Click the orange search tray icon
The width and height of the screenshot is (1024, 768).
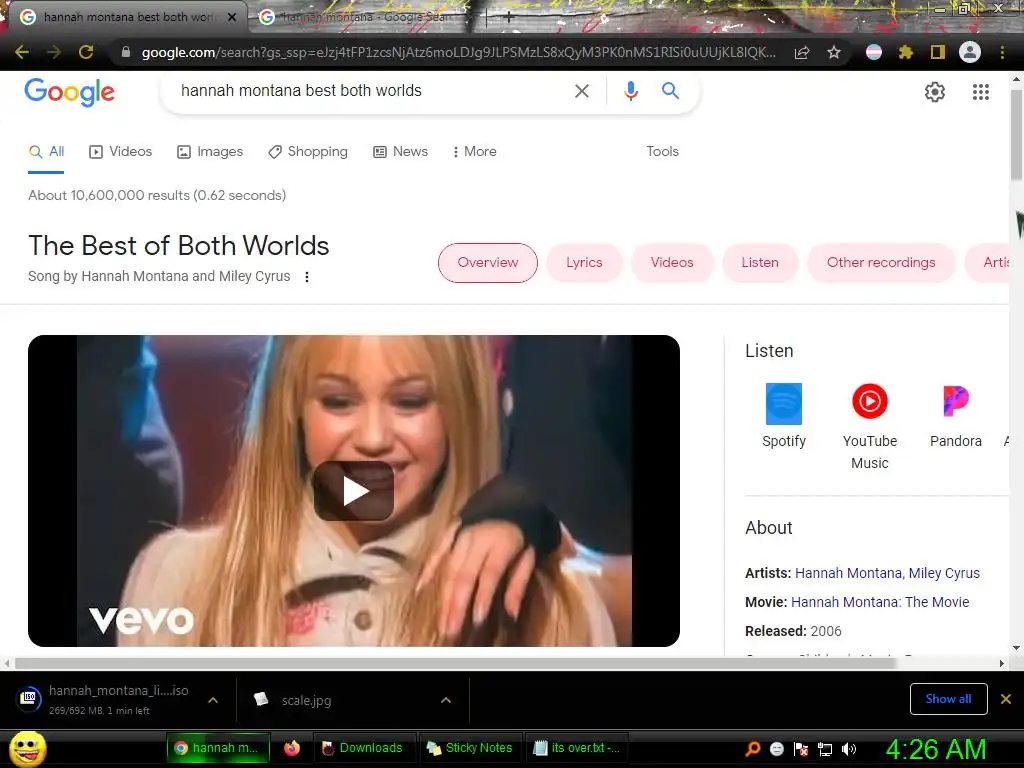click(752, 749)
